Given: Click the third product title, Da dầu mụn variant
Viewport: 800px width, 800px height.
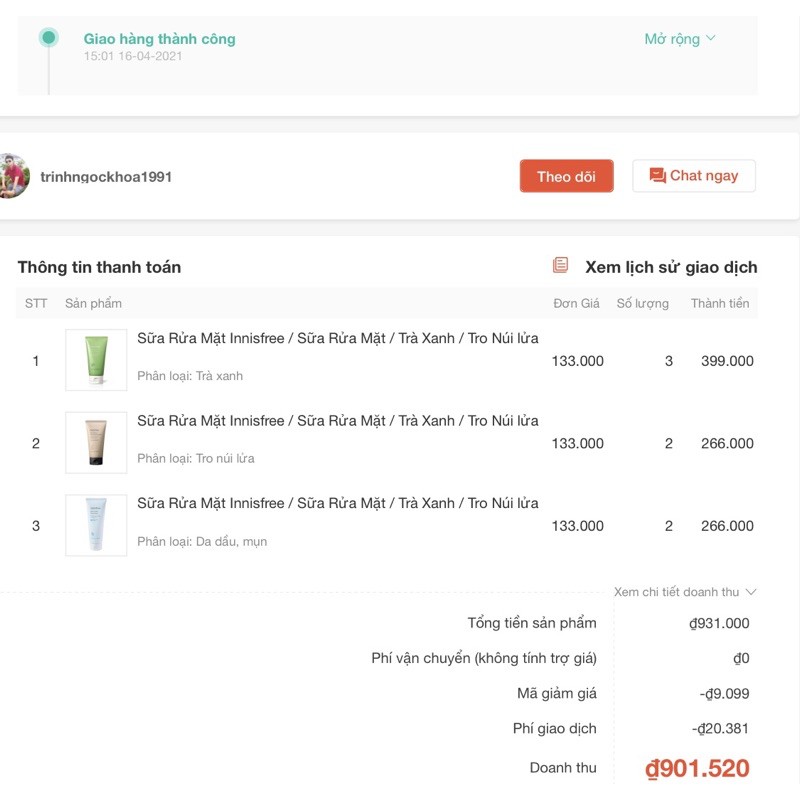Looking at the screenshot, I should tap(337, 503).
